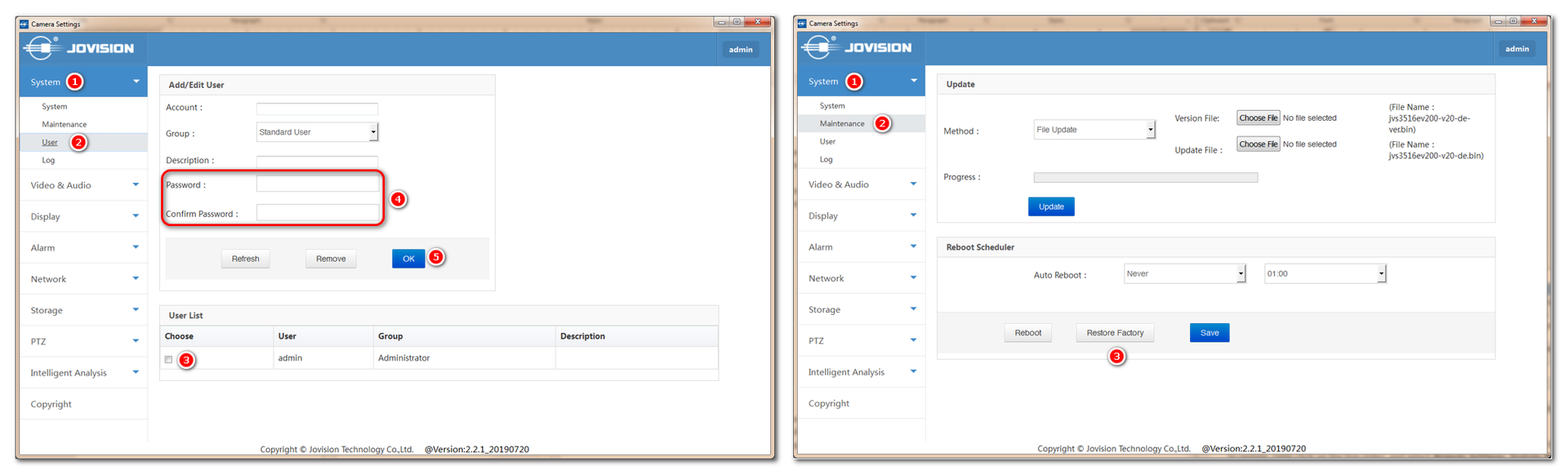Image resolution: width=1568 pixels, height=475 pixels.
Task: Open the Group dropdown showing Standard User
Action: (x=317, y=132)
